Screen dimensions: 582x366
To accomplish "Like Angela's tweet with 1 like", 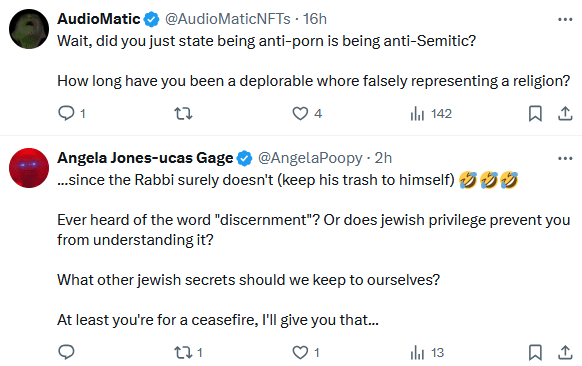I will click(300, 352).
